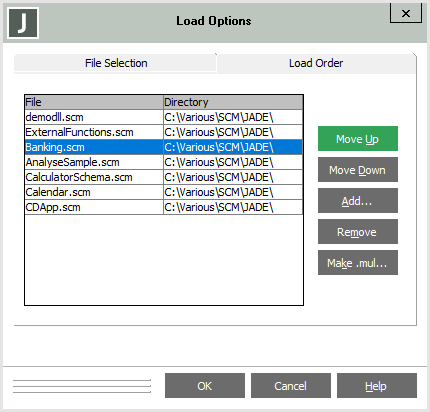Switch to the File Selection tab

[x=115, y=63]
